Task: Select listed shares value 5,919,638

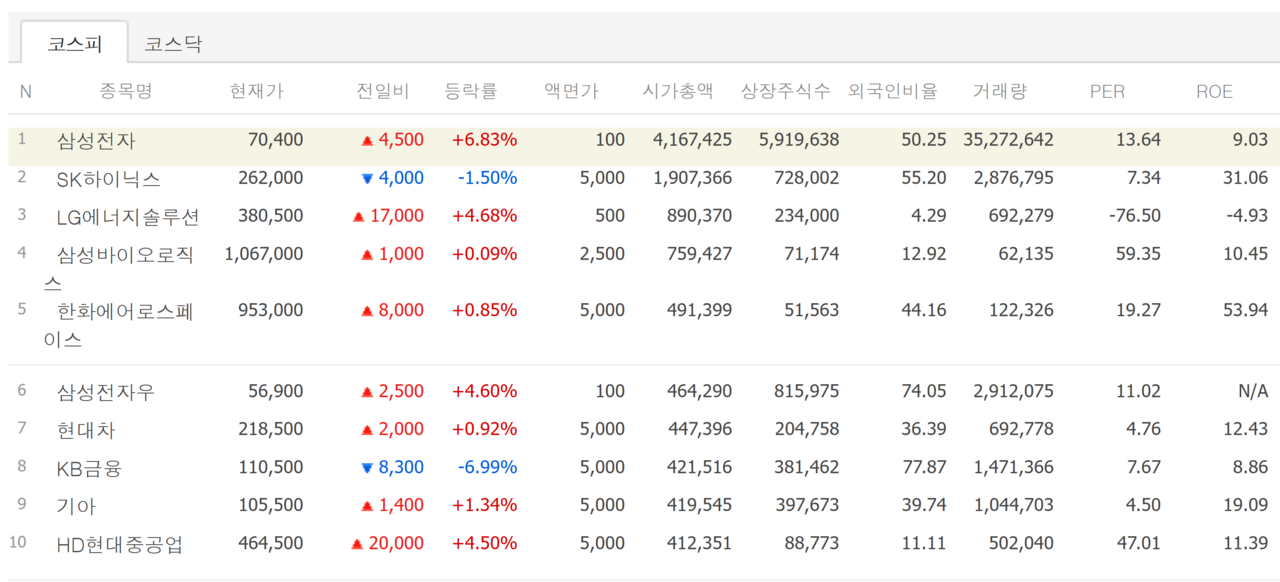Action: (x=799, y=140)
